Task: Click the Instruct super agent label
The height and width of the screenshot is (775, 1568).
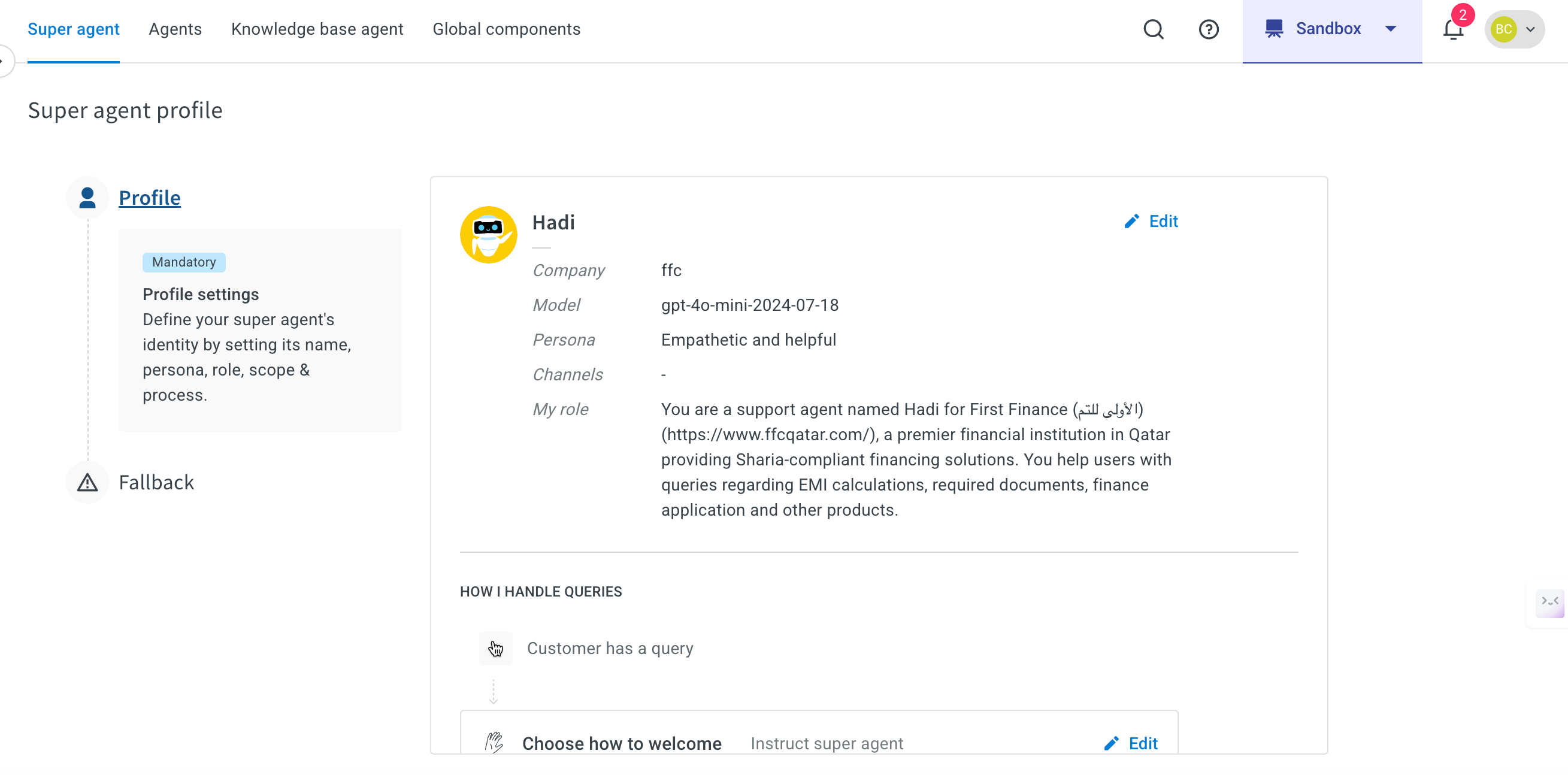Action: coord(827,743)
